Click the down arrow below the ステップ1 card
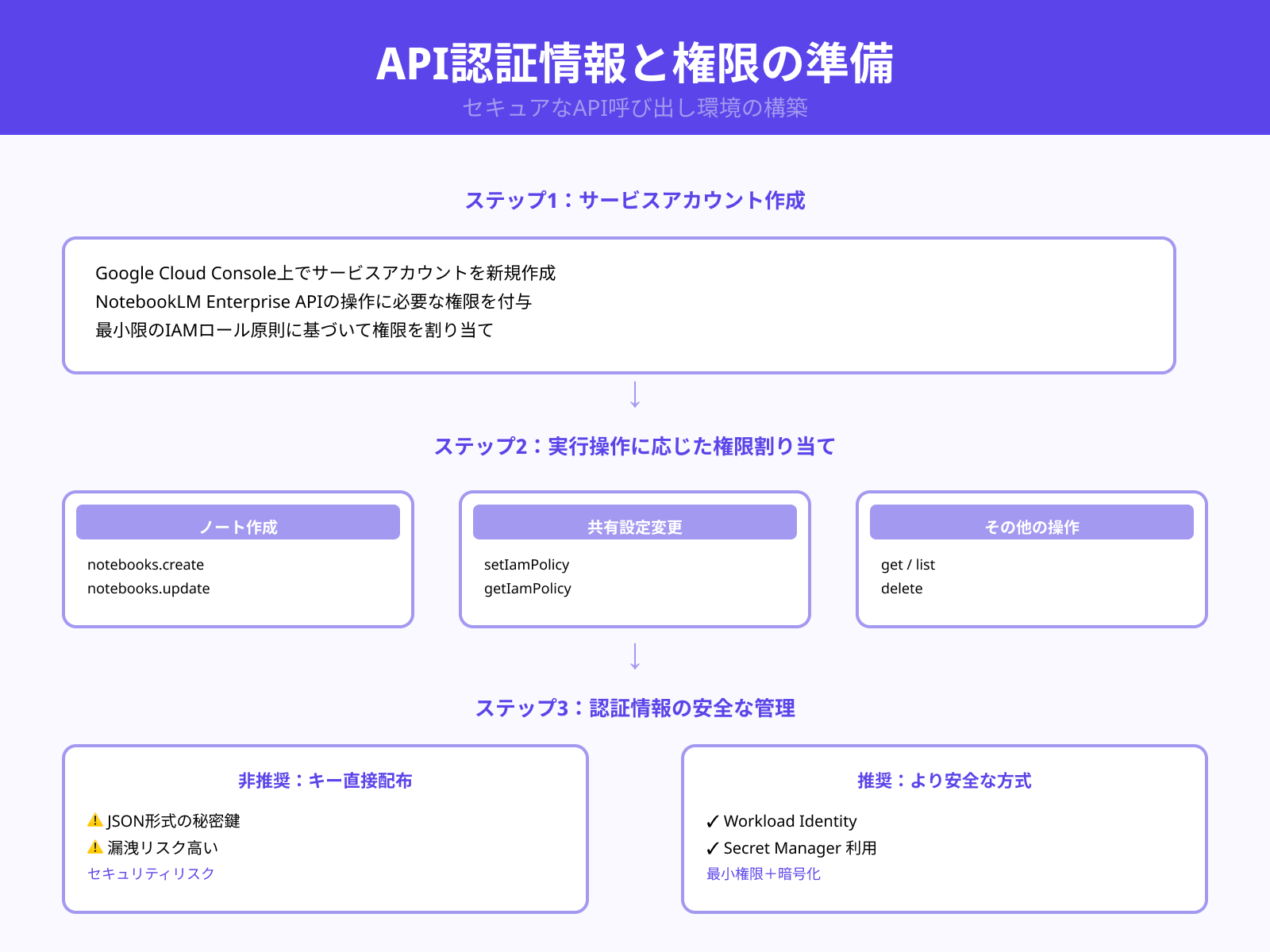 635,394
